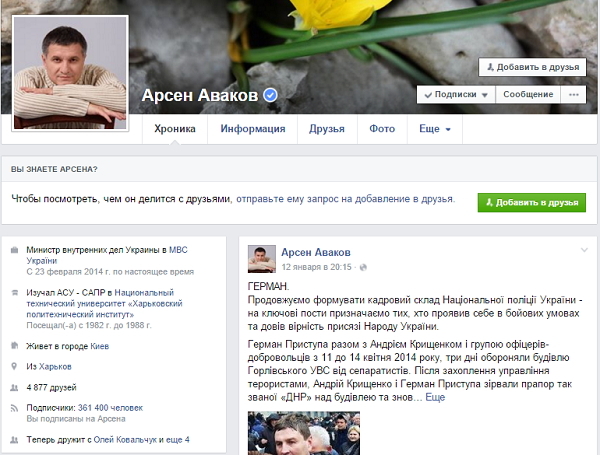Click the Сообщение button

coord(528,95)
